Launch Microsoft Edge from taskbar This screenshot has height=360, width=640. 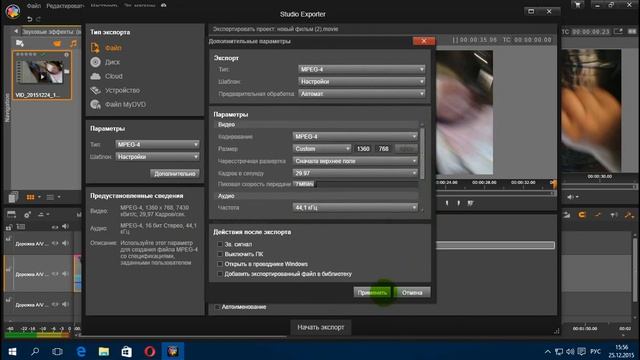tap(81, 351)
